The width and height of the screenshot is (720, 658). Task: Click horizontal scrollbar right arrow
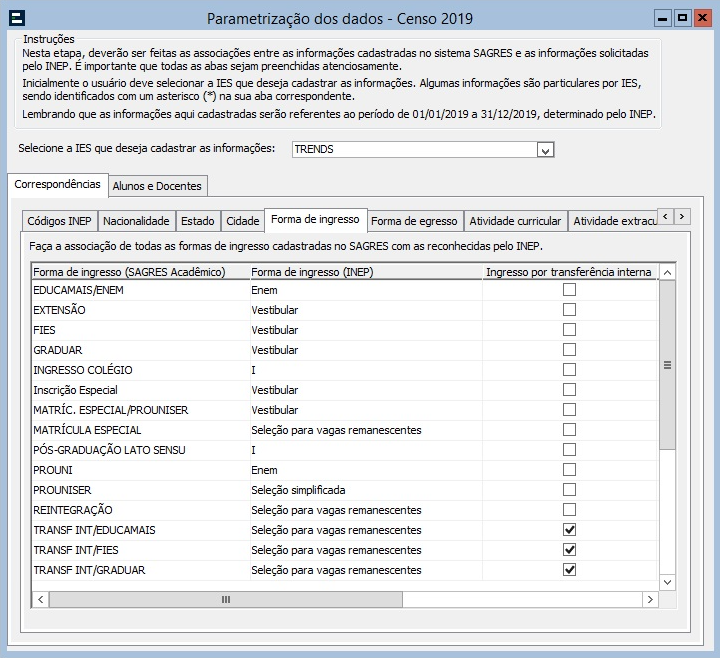click(x=650, y=599)
